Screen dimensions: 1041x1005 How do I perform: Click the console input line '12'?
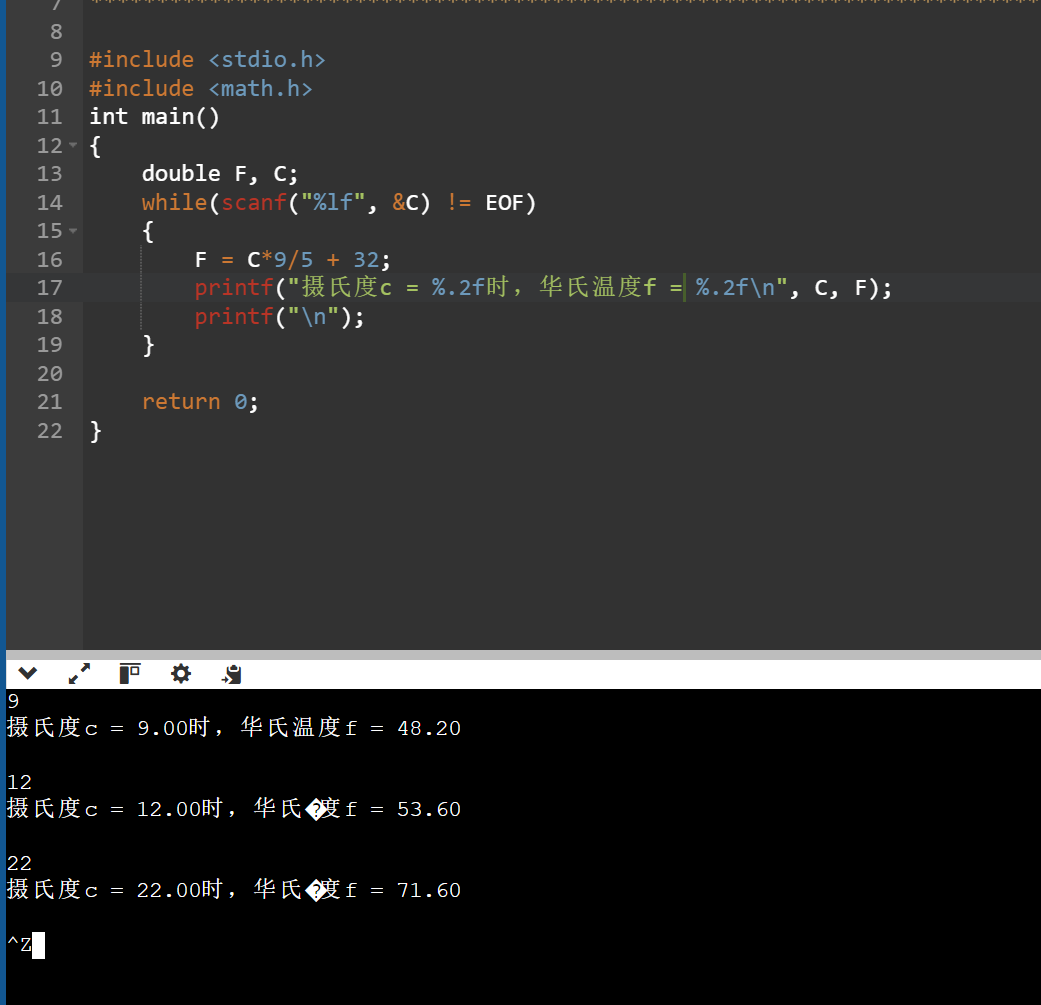pyautogui.click(x=19, y=783)
